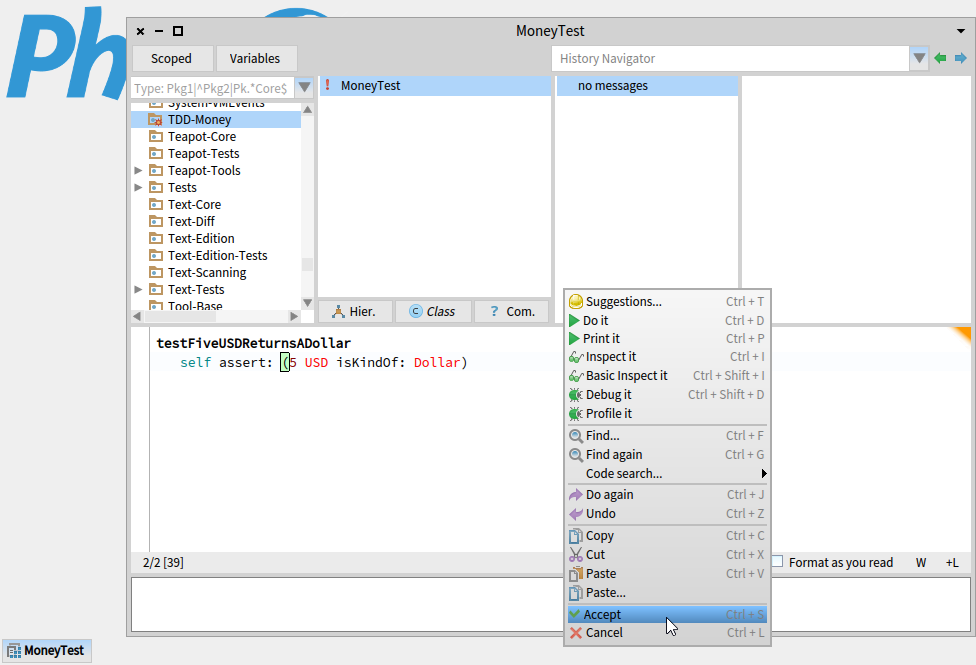
Task: Click the red Cancel X icon
Action: click(x=576, y=633)
